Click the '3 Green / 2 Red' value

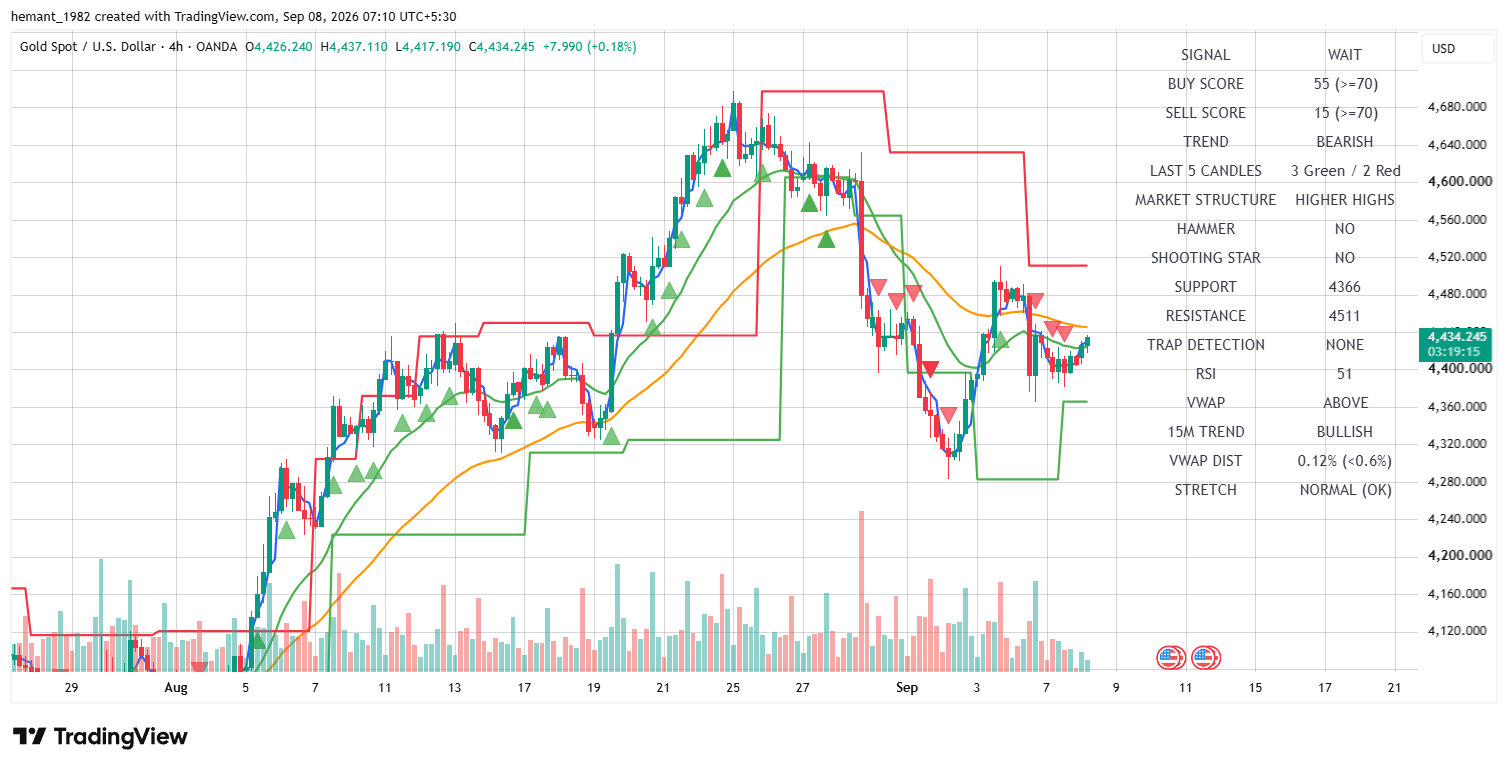tap(1345, 171)
